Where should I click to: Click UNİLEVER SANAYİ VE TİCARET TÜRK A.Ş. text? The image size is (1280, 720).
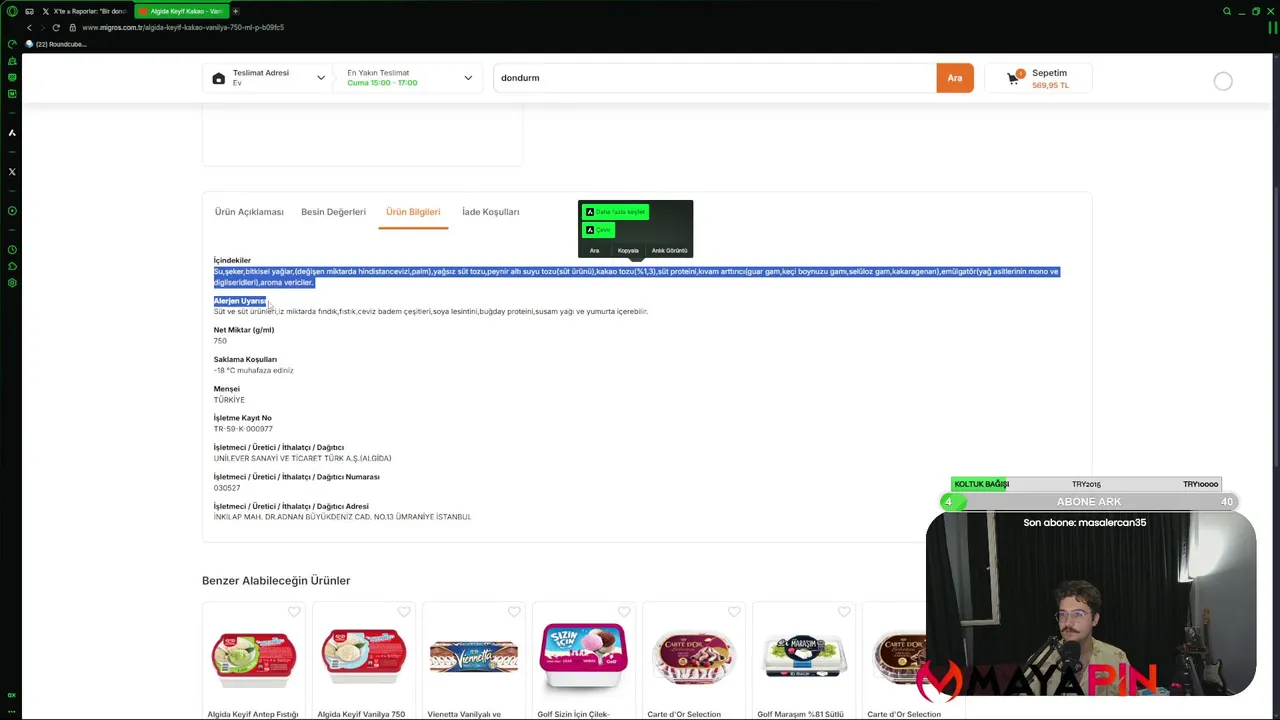coord(302,458)
